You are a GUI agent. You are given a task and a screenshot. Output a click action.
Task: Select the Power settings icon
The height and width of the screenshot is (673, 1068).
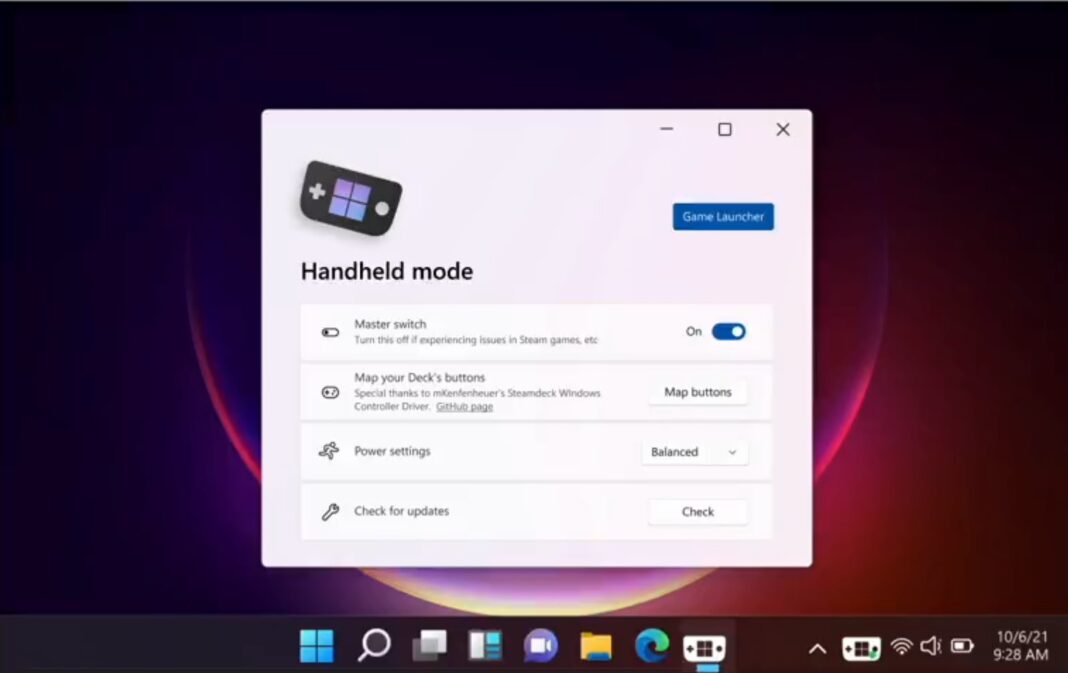pos(329,451)
